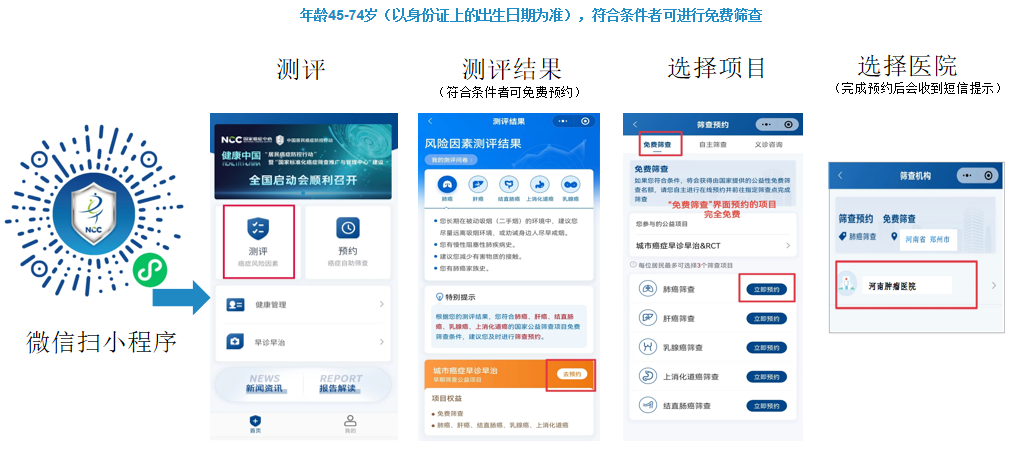The width and height of the screenshot is (1009, 455).
Task: Expand the 健康管理 row chevron
Action: (x=381, y=304)
